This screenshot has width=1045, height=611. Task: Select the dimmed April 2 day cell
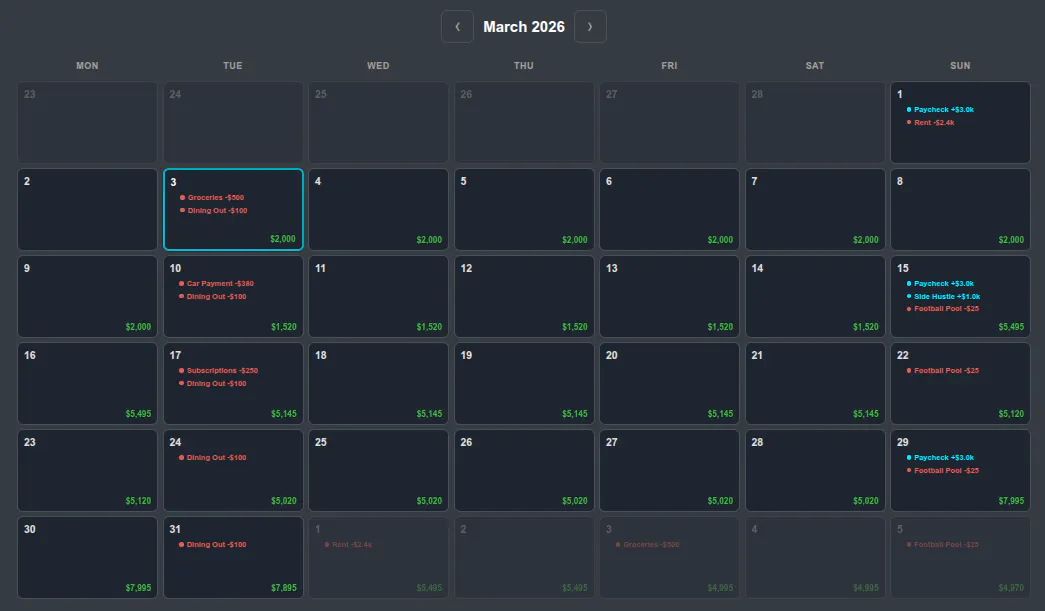click(x=524, y=558)
